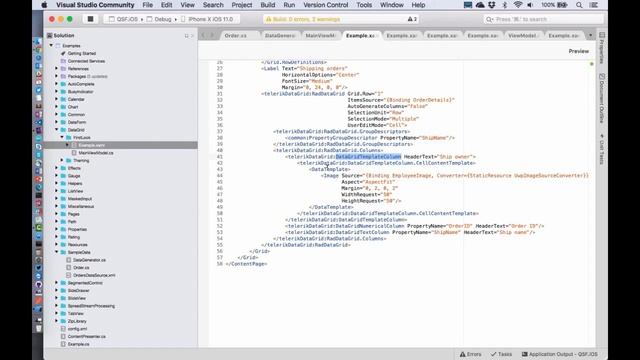Select OrdersDataSource.xml in the tree
This screenshot has width=640, height=360.
(94, 275)
